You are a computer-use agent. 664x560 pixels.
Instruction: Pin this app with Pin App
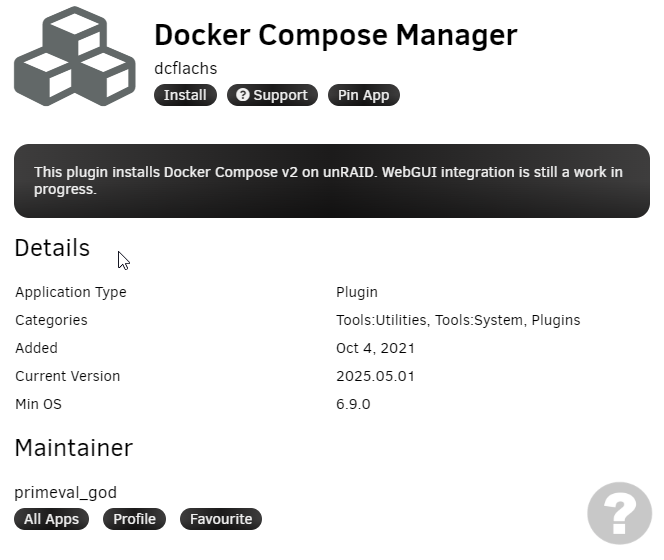(363, 95)
